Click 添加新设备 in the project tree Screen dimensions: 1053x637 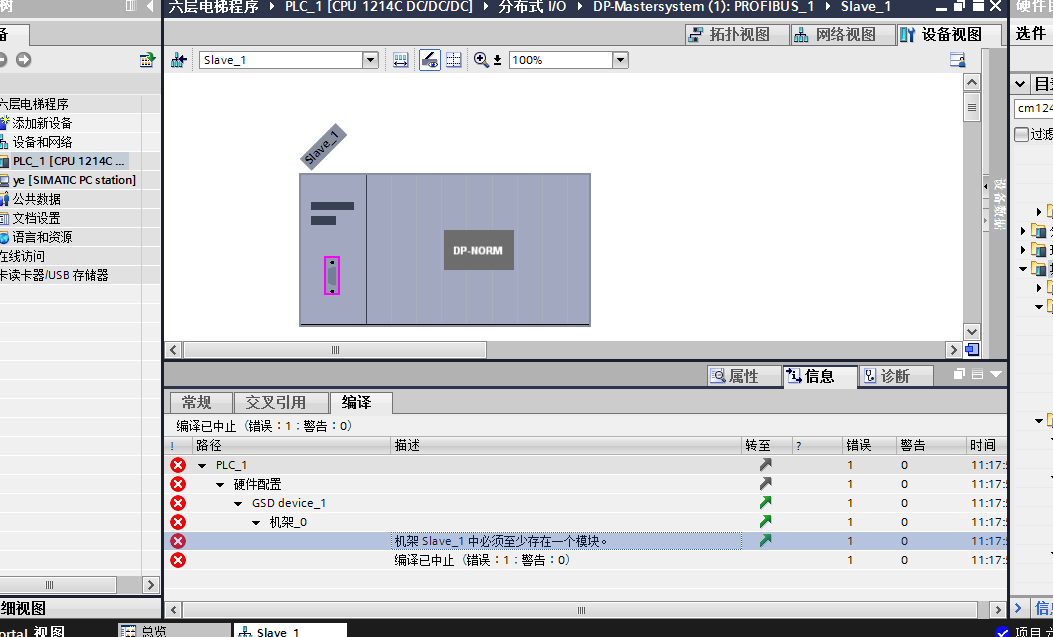42,123
